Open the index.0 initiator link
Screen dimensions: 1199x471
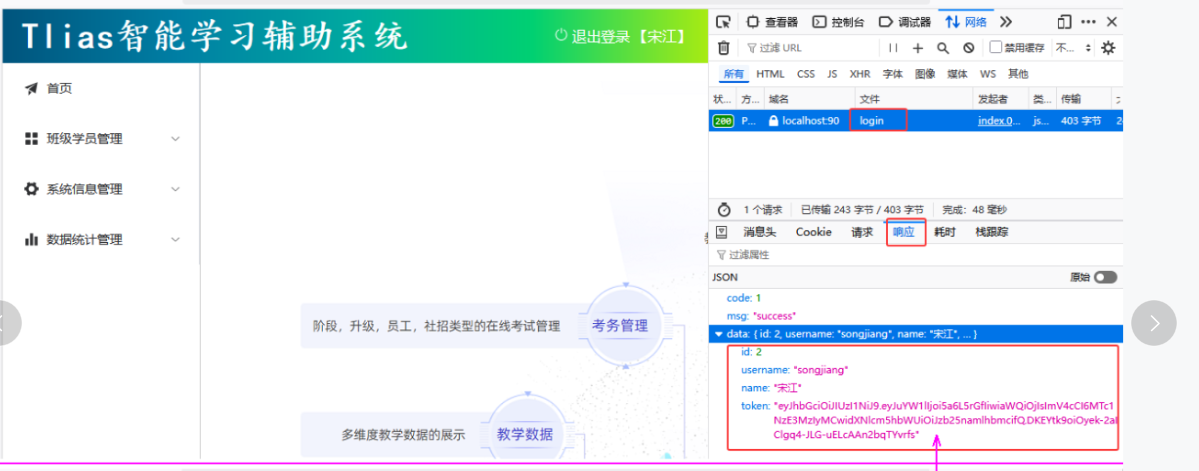[999, 121]
